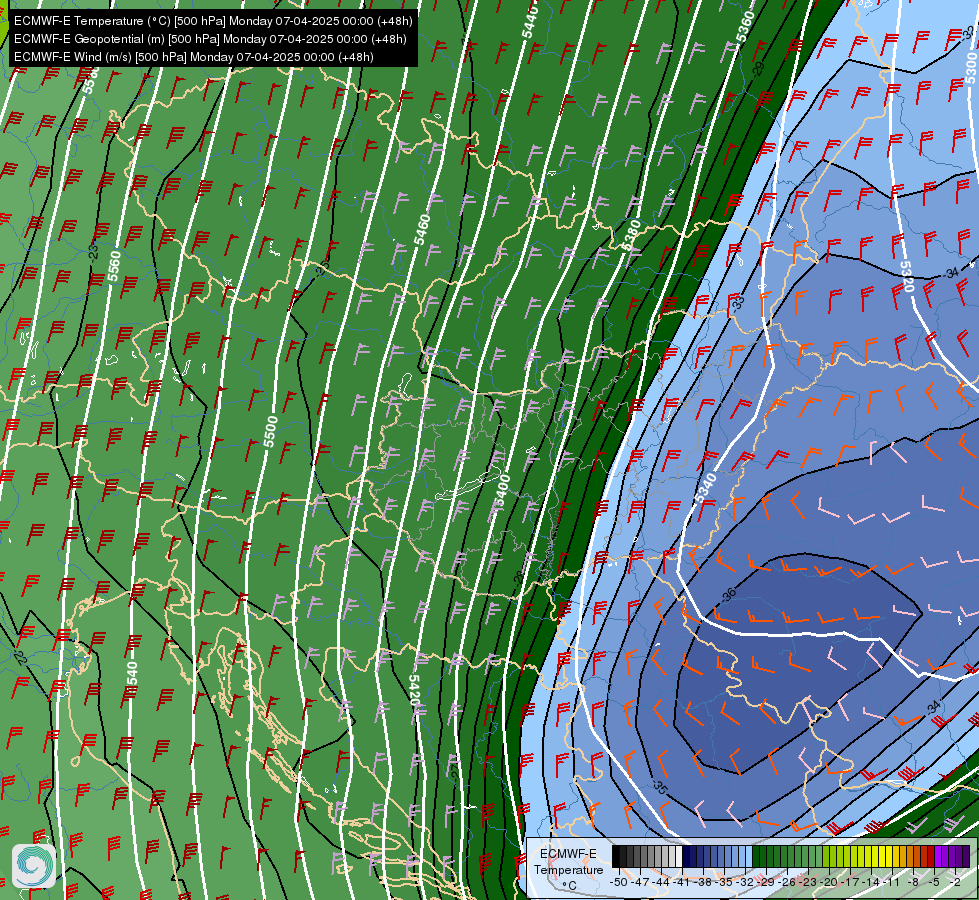Viewport: 979px width, 900px height.
Task: Click the ECMWF-E Temperature °C title of the color scale
Action: 568,869
